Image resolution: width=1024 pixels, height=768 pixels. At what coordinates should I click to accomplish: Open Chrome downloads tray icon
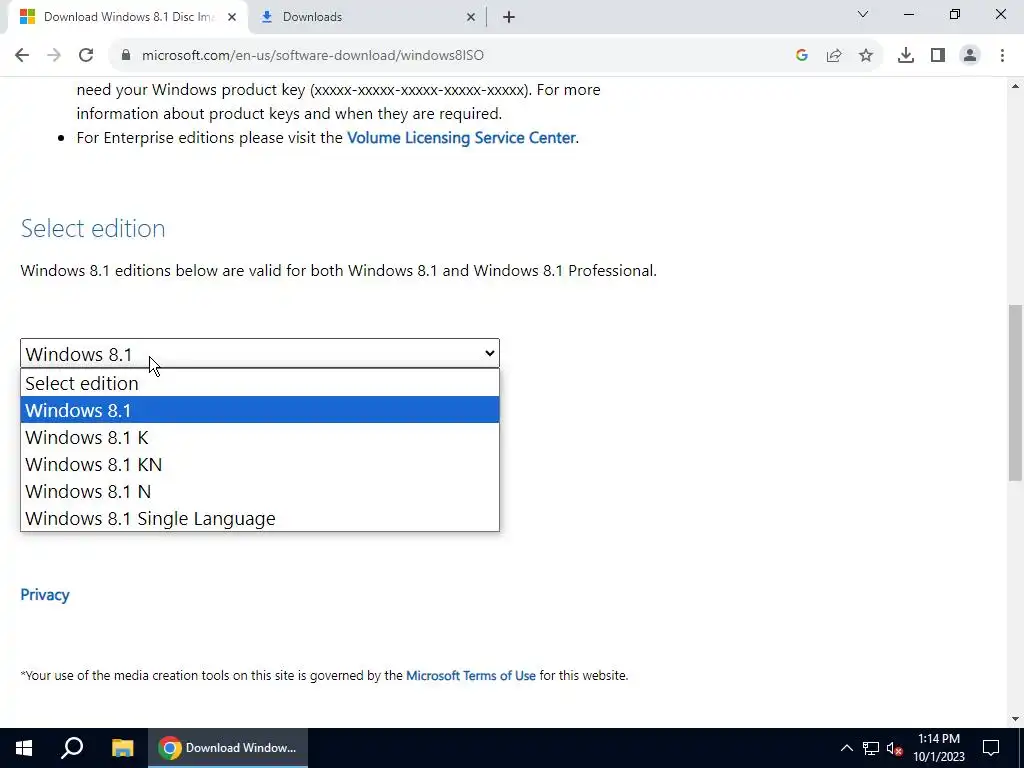pyautogui.click(x=906, y=55)
